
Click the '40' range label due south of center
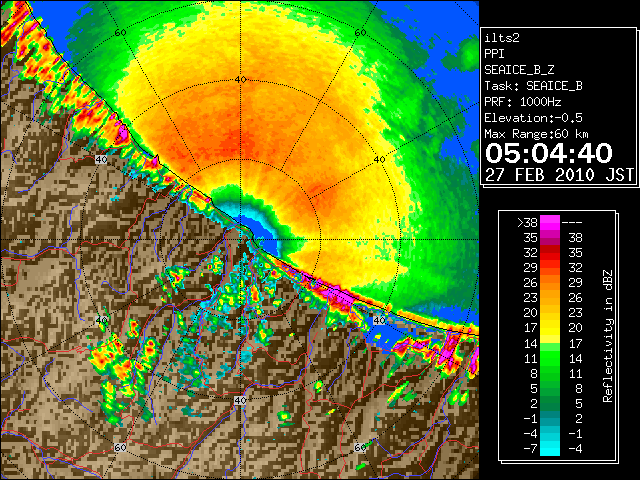click(240, 400)
